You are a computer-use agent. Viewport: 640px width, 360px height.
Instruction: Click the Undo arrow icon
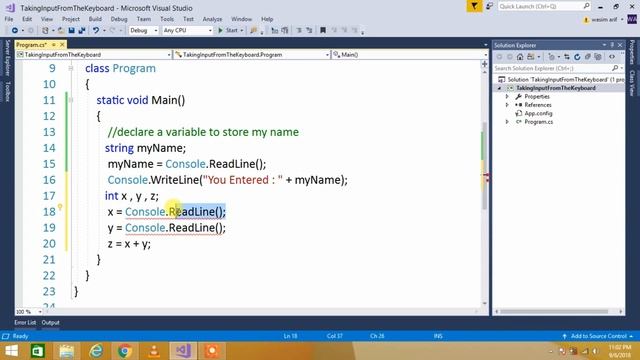[96, 31]
